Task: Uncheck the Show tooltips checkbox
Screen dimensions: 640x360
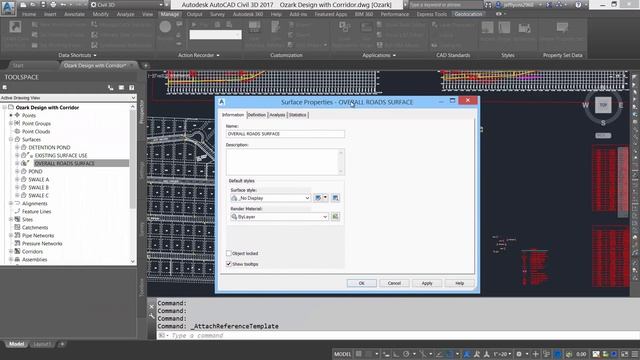Action: coord(229,264)
